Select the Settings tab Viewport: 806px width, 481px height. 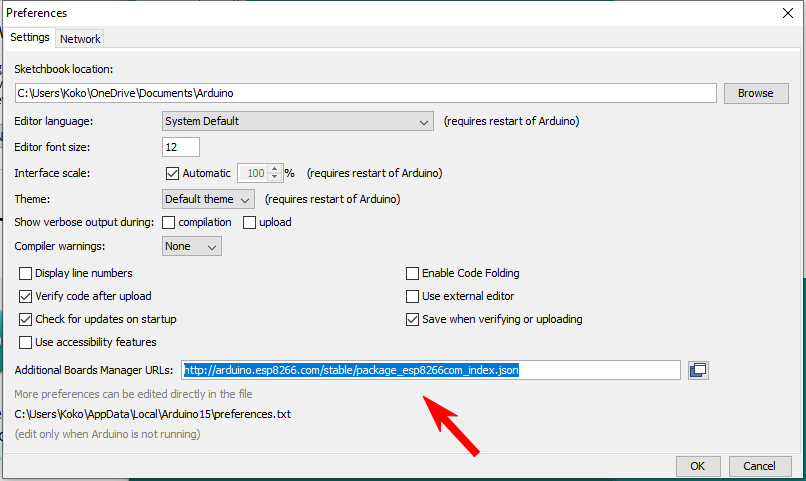pyautogui.click(x=30, y=38)
